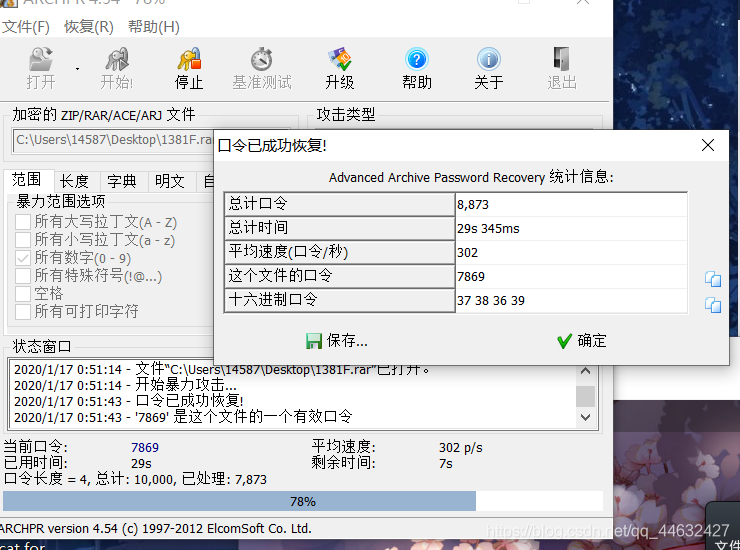The height and width of the screenshot is (550, 740).
Task: Click the 十六进制口令 row label
Action: (x=339, y=300)
